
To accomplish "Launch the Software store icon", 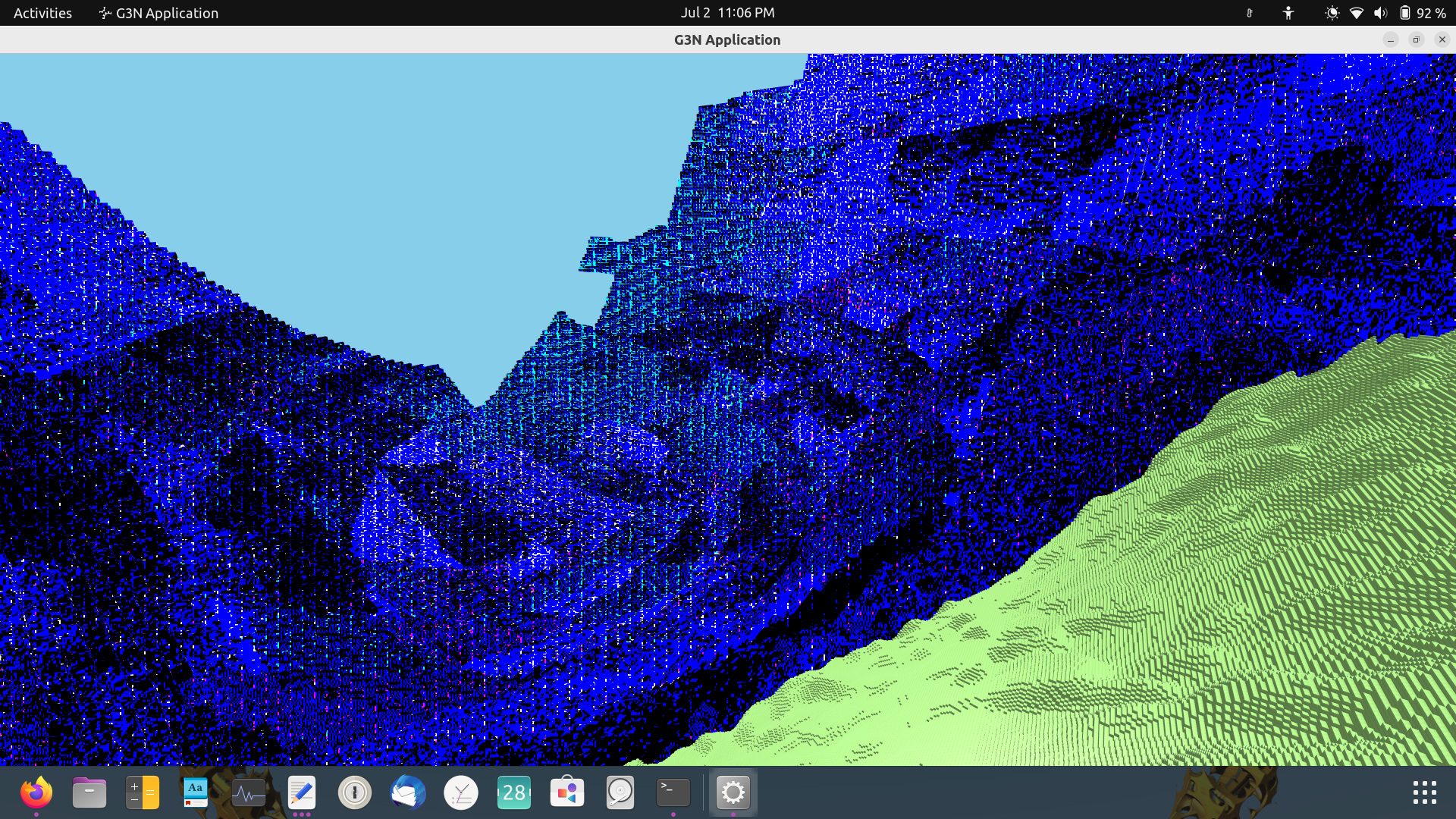I will click(x=566, y=793).
